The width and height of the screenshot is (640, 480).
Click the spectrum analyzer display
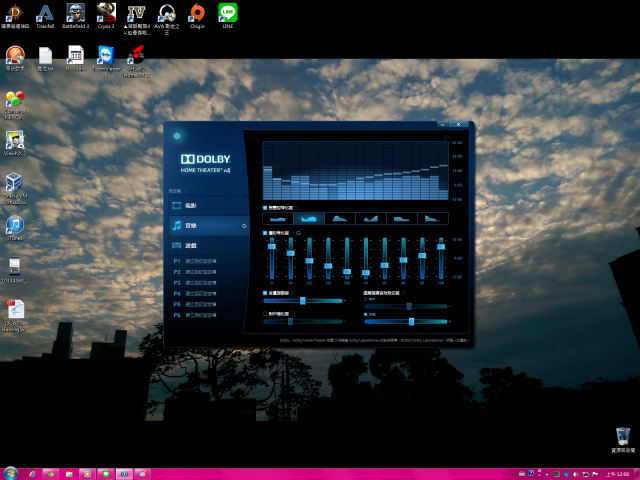(356, 171)
